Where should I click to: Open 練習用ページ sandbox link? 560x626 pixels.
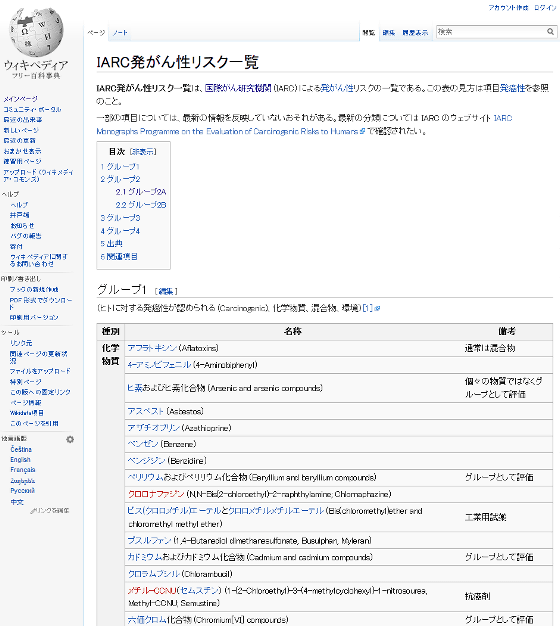[x=22, y=161]
